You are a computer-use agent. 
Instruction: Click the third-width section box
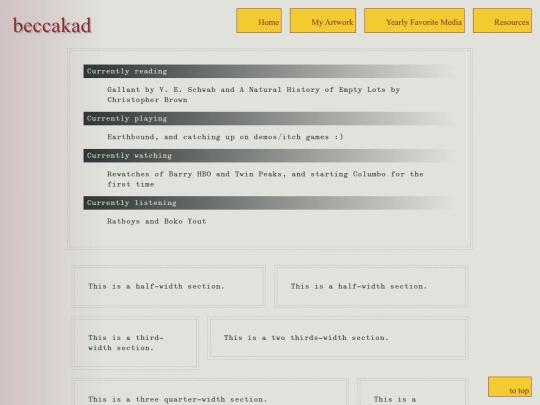click(135, 343)
